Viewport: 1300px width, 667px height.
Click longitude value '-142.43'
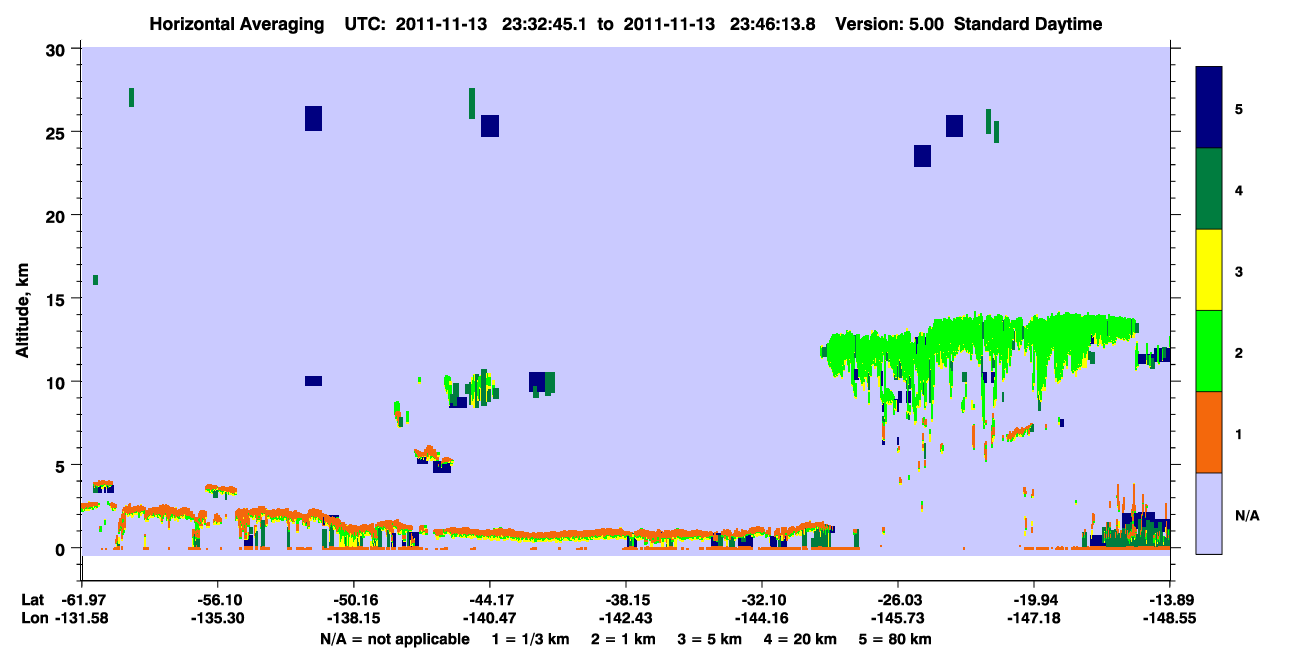(x=625, y=619)
